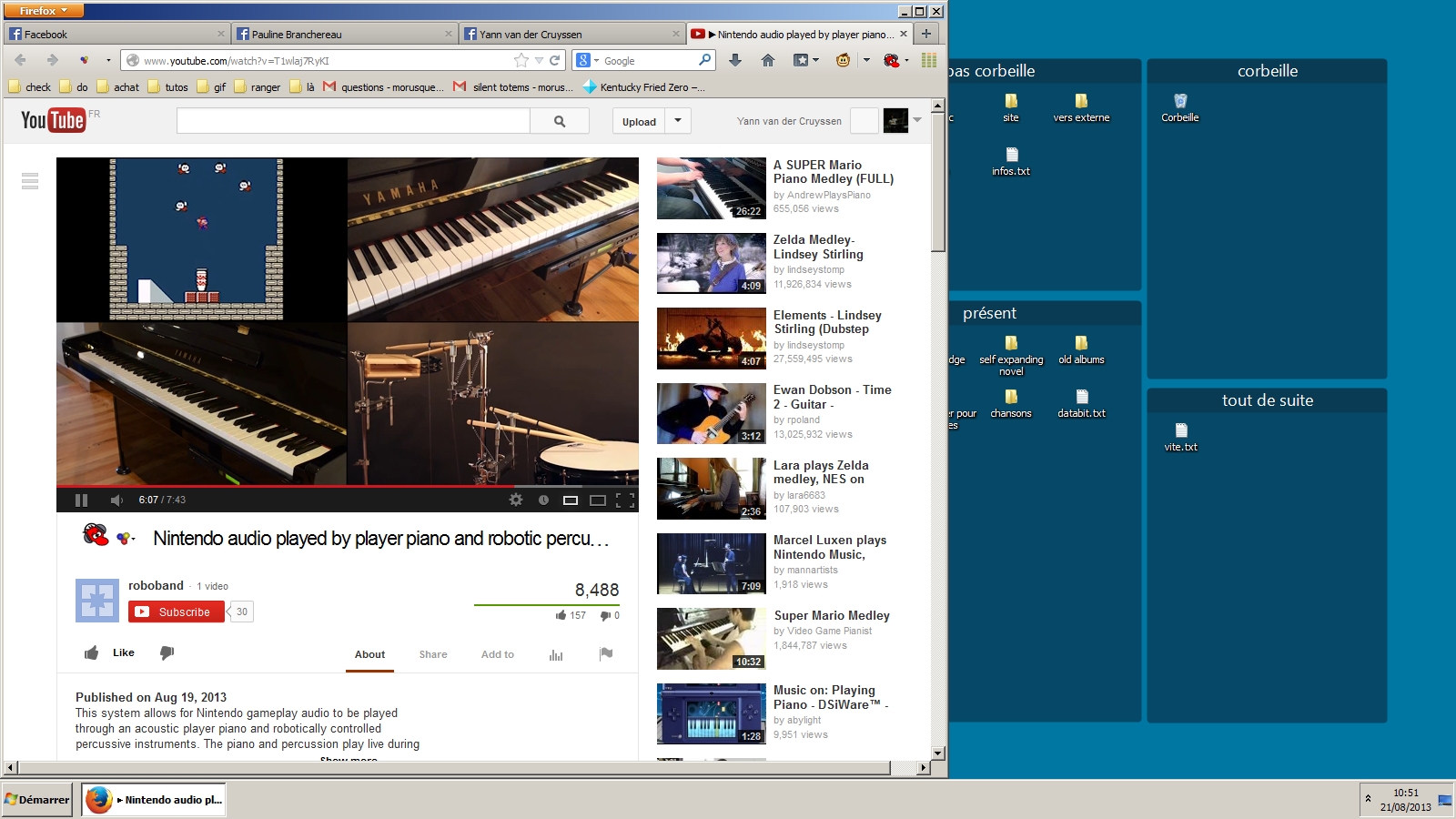The height and width of the screenshot is (819, 1456).
Task: Click the Watch Later clock icon
Action: click(543, 500)
